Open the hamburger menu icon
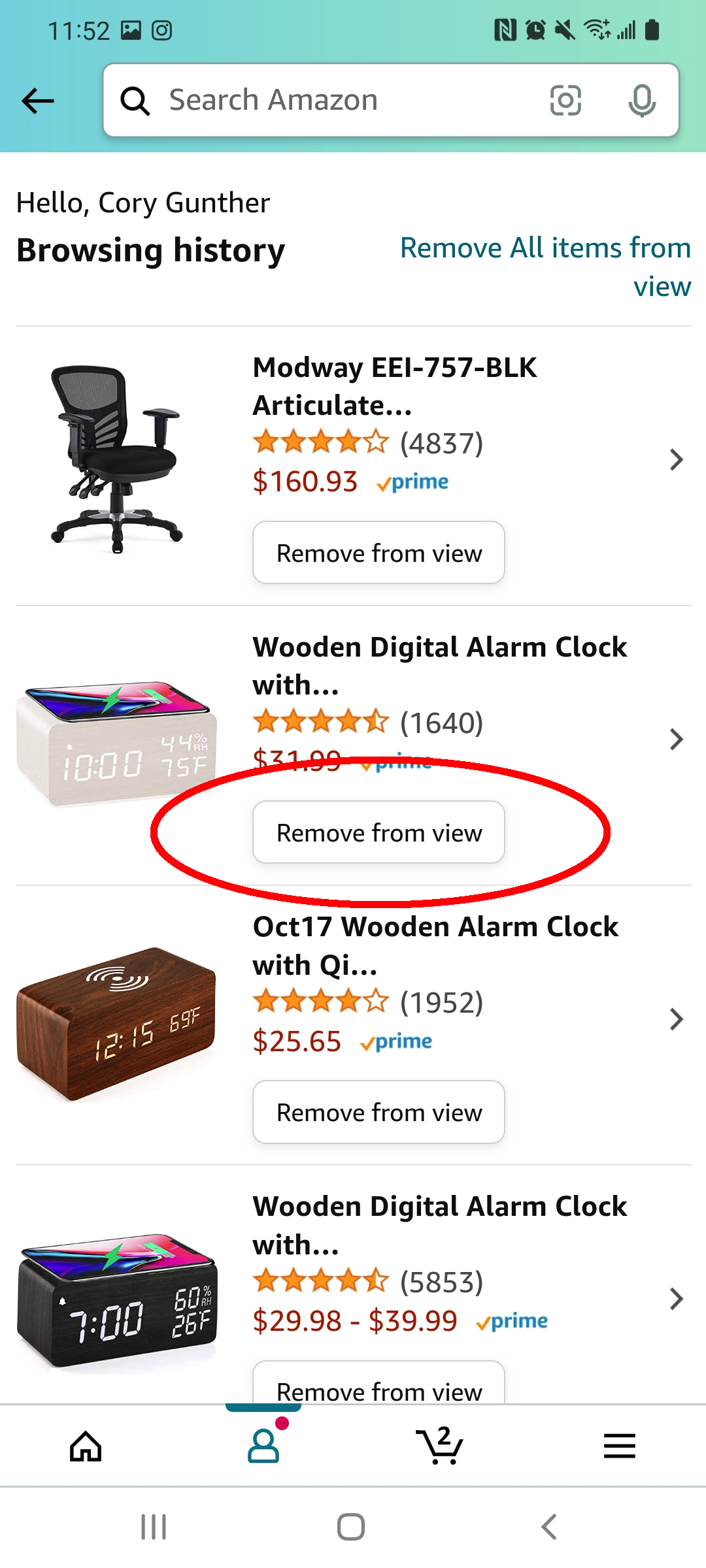Image resolution: width=706 pixels, height=1568 pixels. tap(619, 1446)
